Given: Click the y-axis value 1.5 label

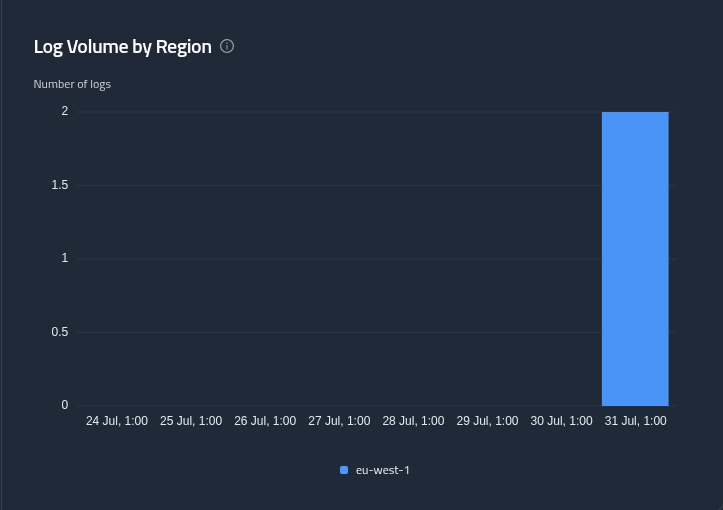Looking at the screenshot, I should click(59, 185).
